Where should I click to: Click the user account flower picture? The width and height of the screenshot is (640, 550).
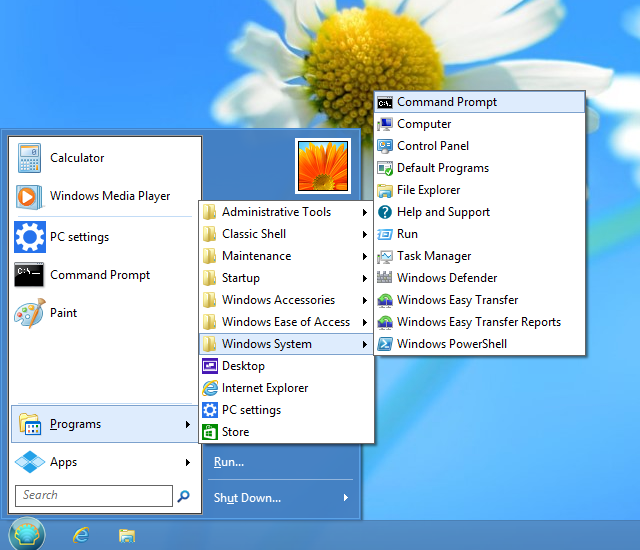point(323,166)
